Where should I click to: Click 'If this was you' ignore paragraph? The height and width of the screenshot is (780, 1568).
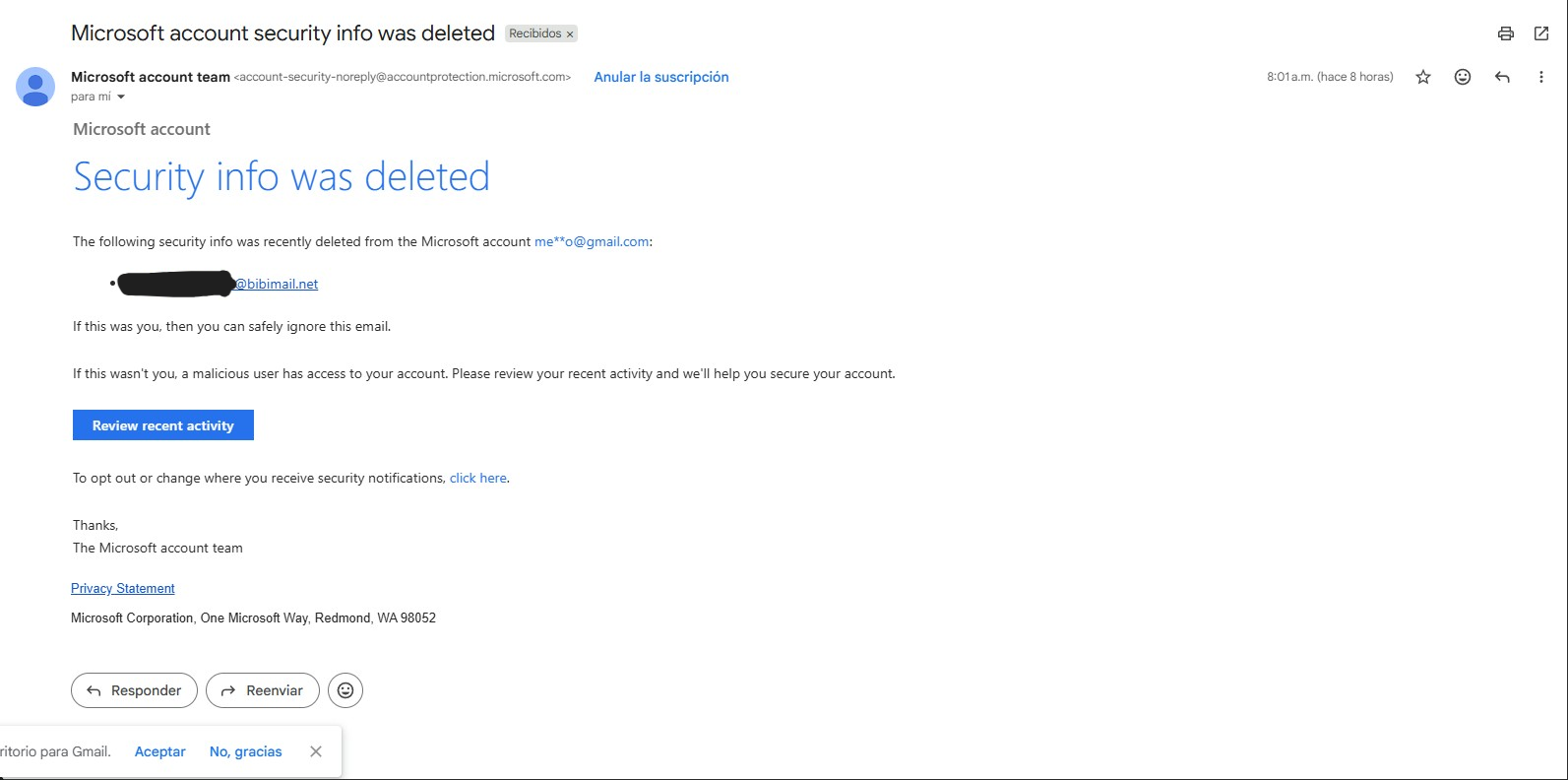[x=232, y=326]
